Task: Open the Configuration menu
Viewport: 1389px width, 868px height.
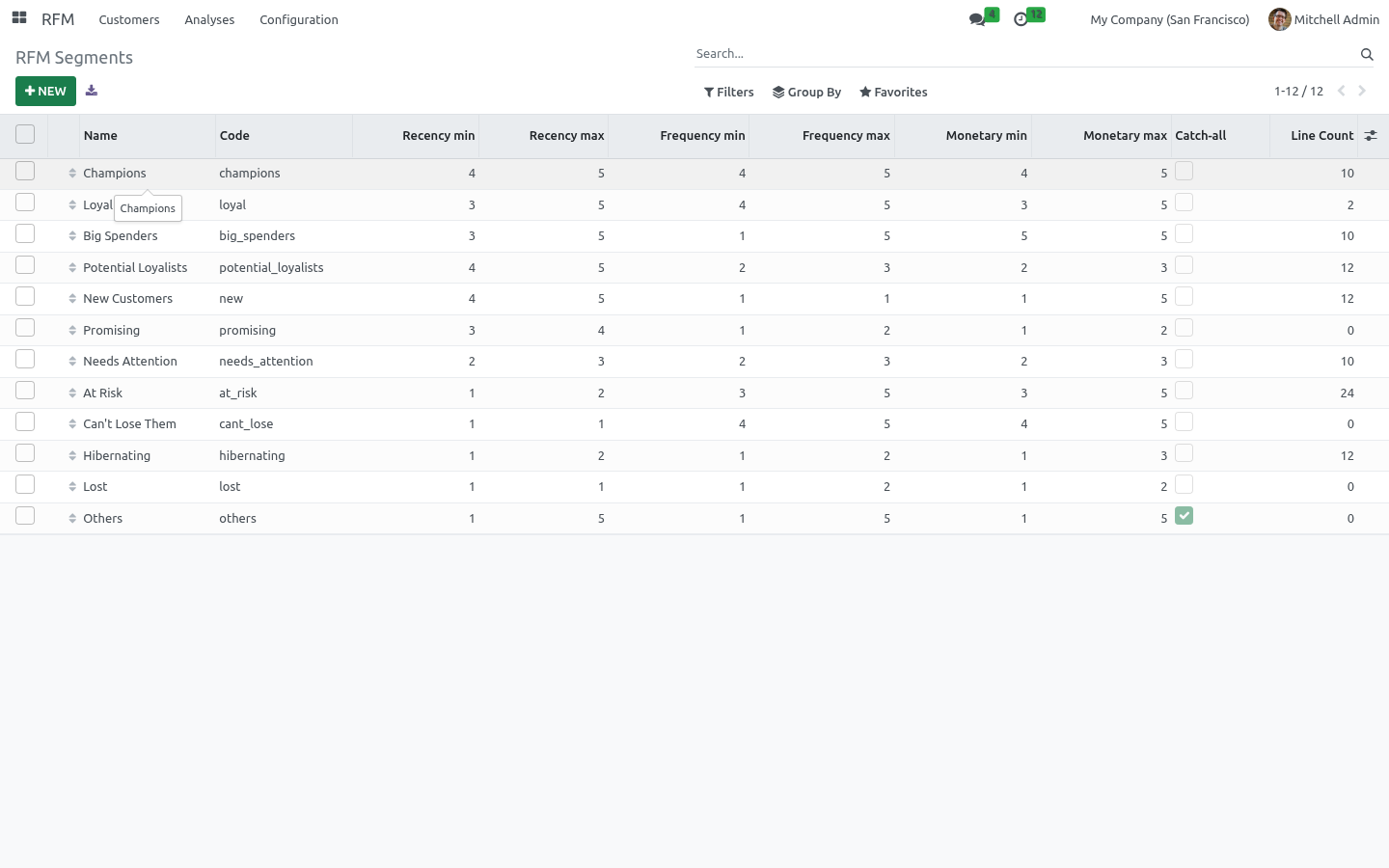Action: [x=299, y=19]
